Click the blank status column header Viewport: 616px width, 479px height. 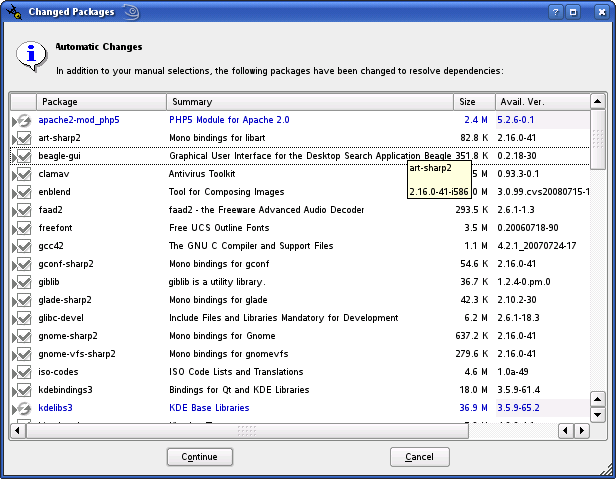coord(23,102)
